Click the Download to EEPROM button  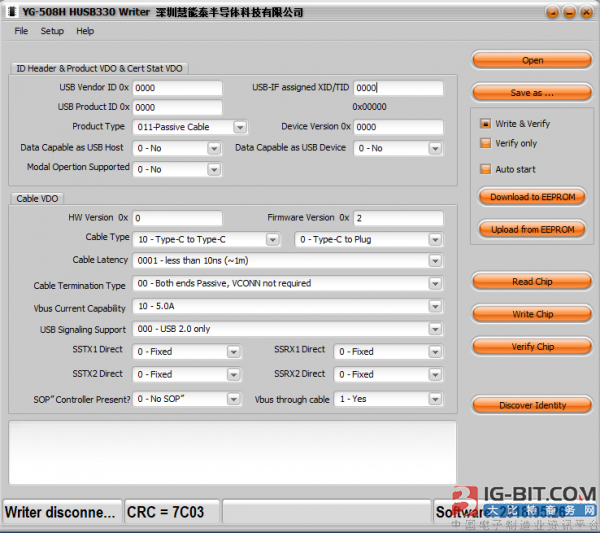click(532, 197)
